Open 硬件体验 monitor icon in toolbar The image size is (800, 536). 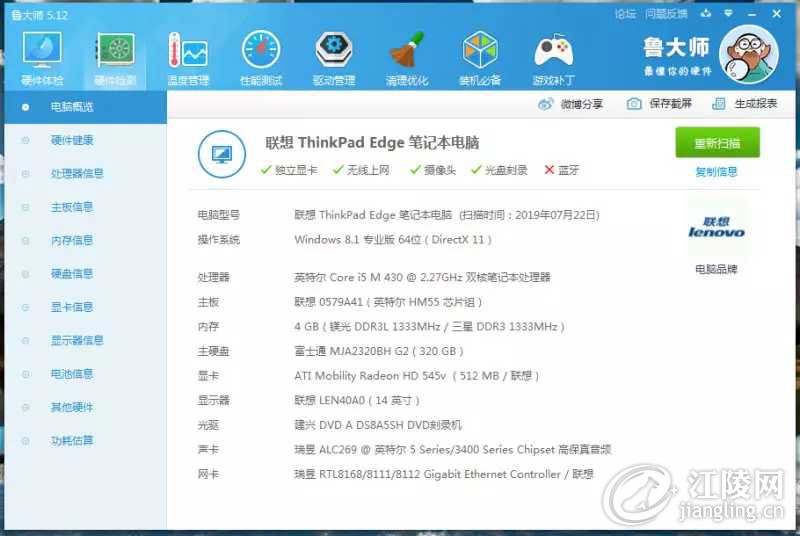pos(42,57)
